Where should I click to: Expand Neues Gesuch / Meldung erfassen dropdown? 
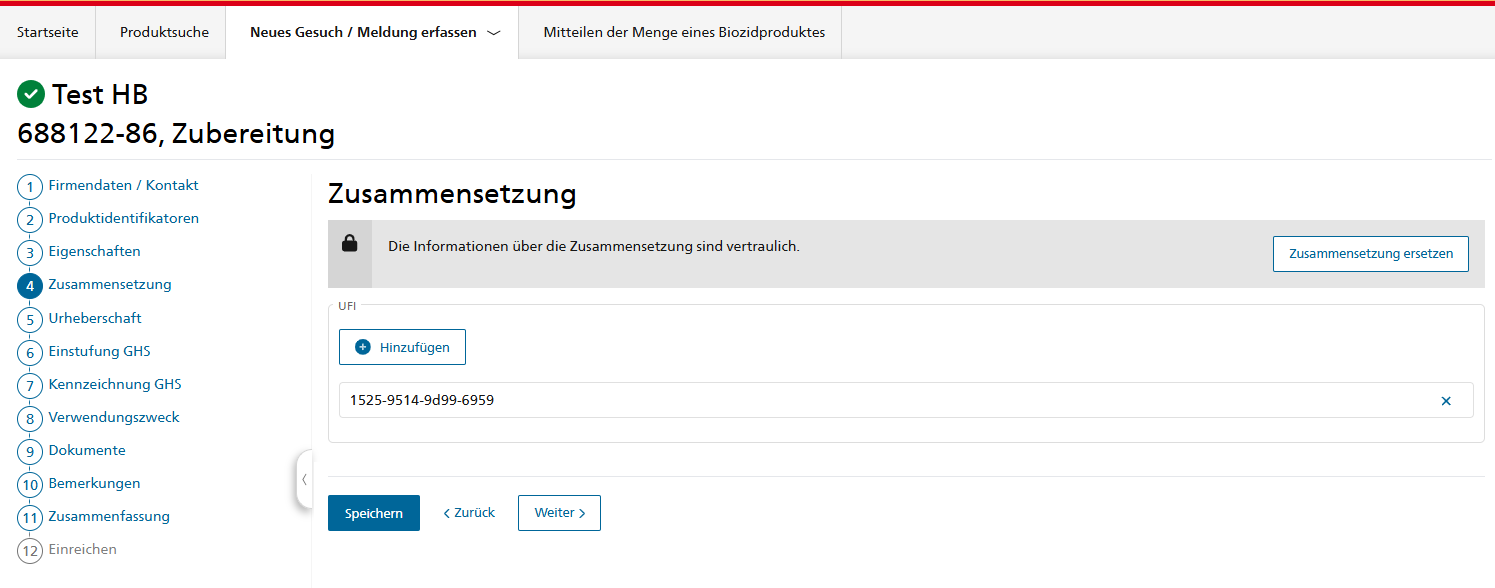[x=493, y=33]
